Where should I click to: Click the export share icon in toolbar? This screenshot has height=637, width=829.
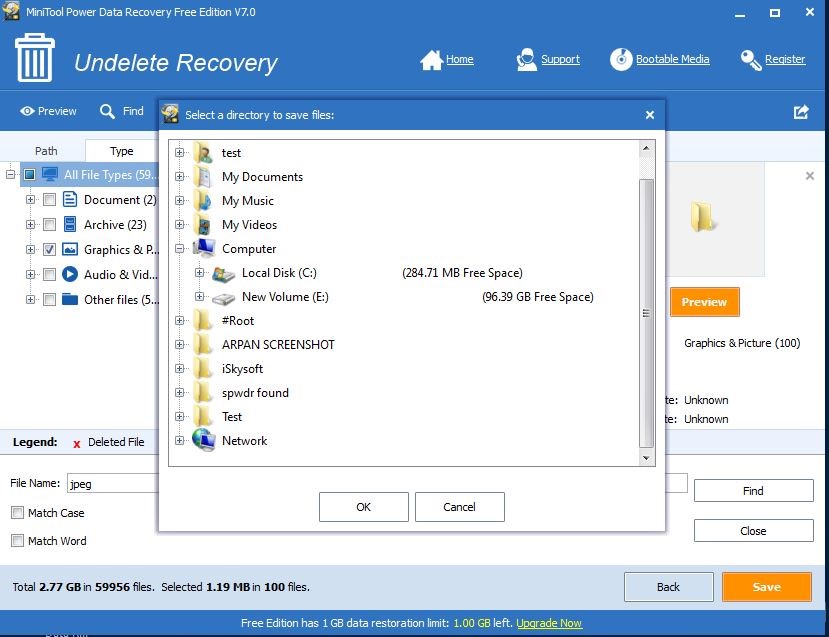[801, 112]
